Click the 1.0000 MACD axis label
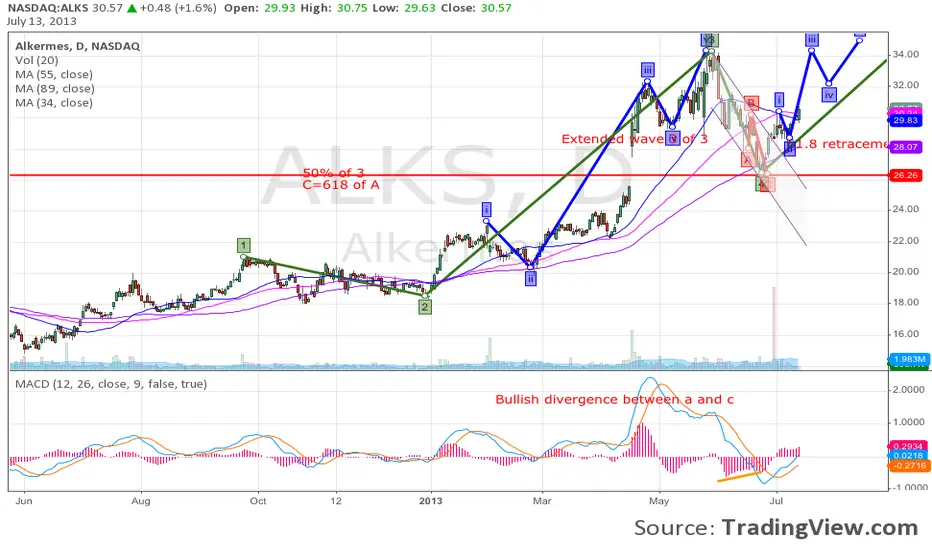The image size is (932, 550). [x=910, y=422]
